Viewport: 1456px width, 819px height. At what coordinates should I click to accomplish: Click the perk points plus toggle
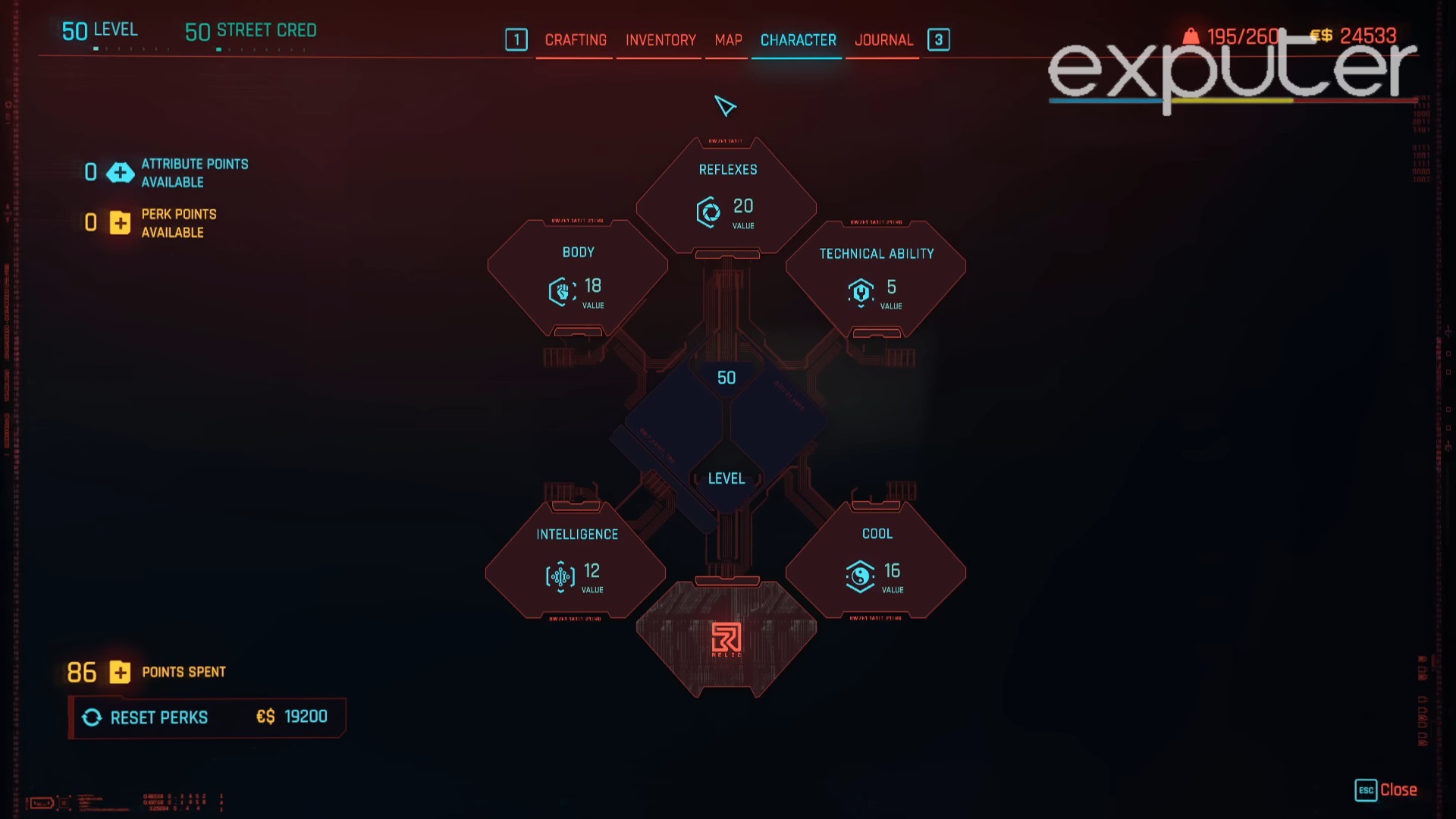[x=119, y=222]
